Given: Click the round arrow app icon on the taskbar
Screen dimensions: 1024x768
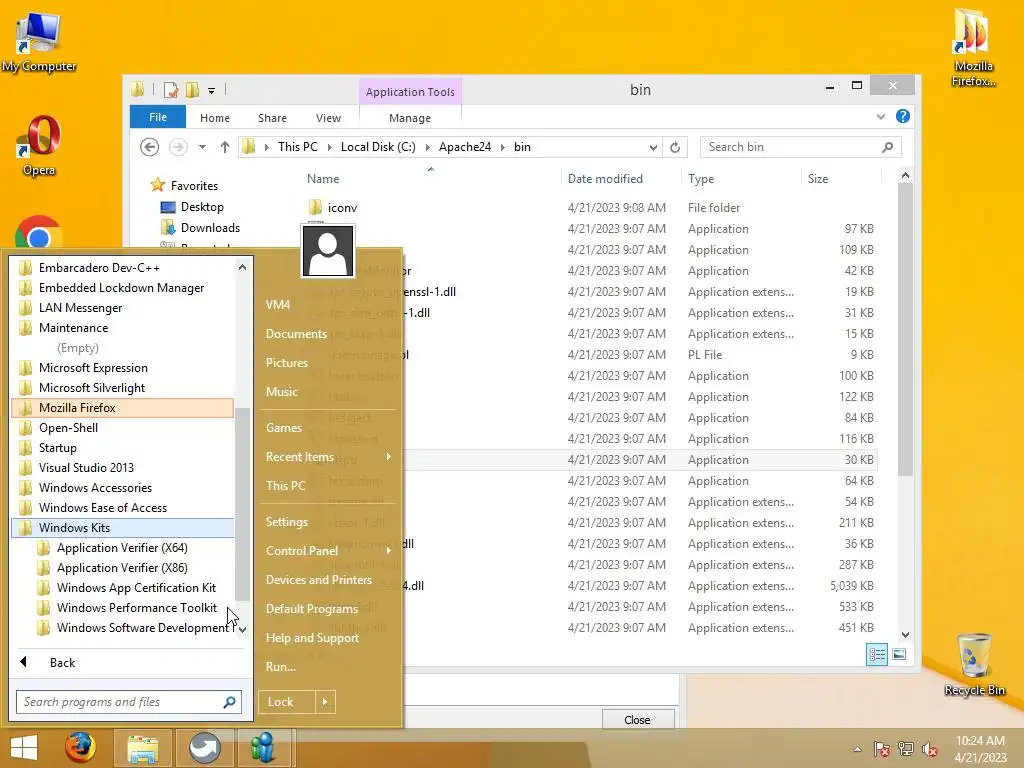Looking at the screenshot, I should tap(204, 748).
